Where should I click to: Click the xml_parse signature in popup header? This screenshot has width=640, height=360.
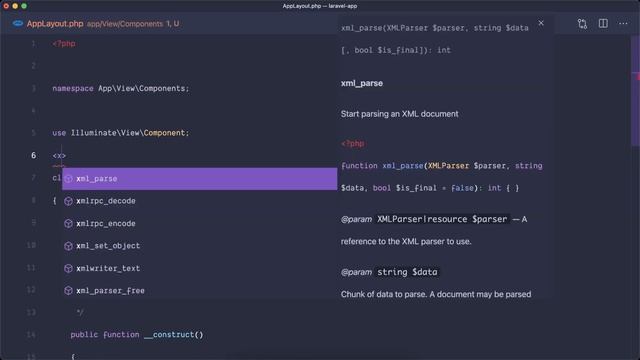coord(435,39)
